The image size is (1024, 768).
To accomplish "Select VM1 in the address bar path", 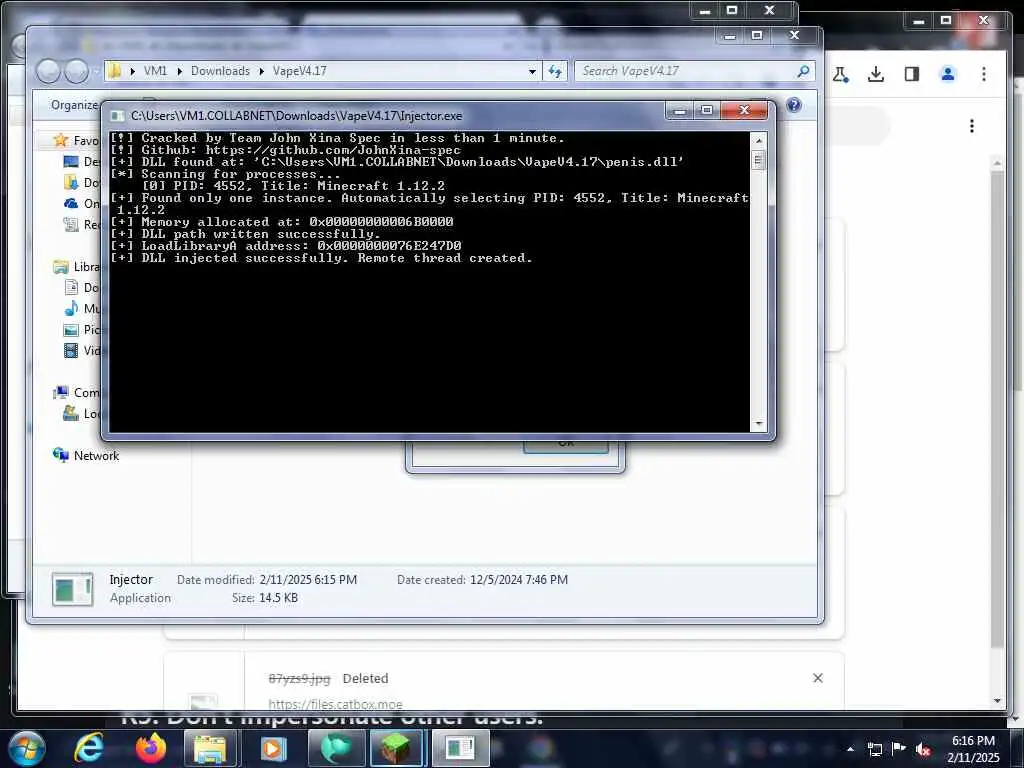I will coord(155,71).
